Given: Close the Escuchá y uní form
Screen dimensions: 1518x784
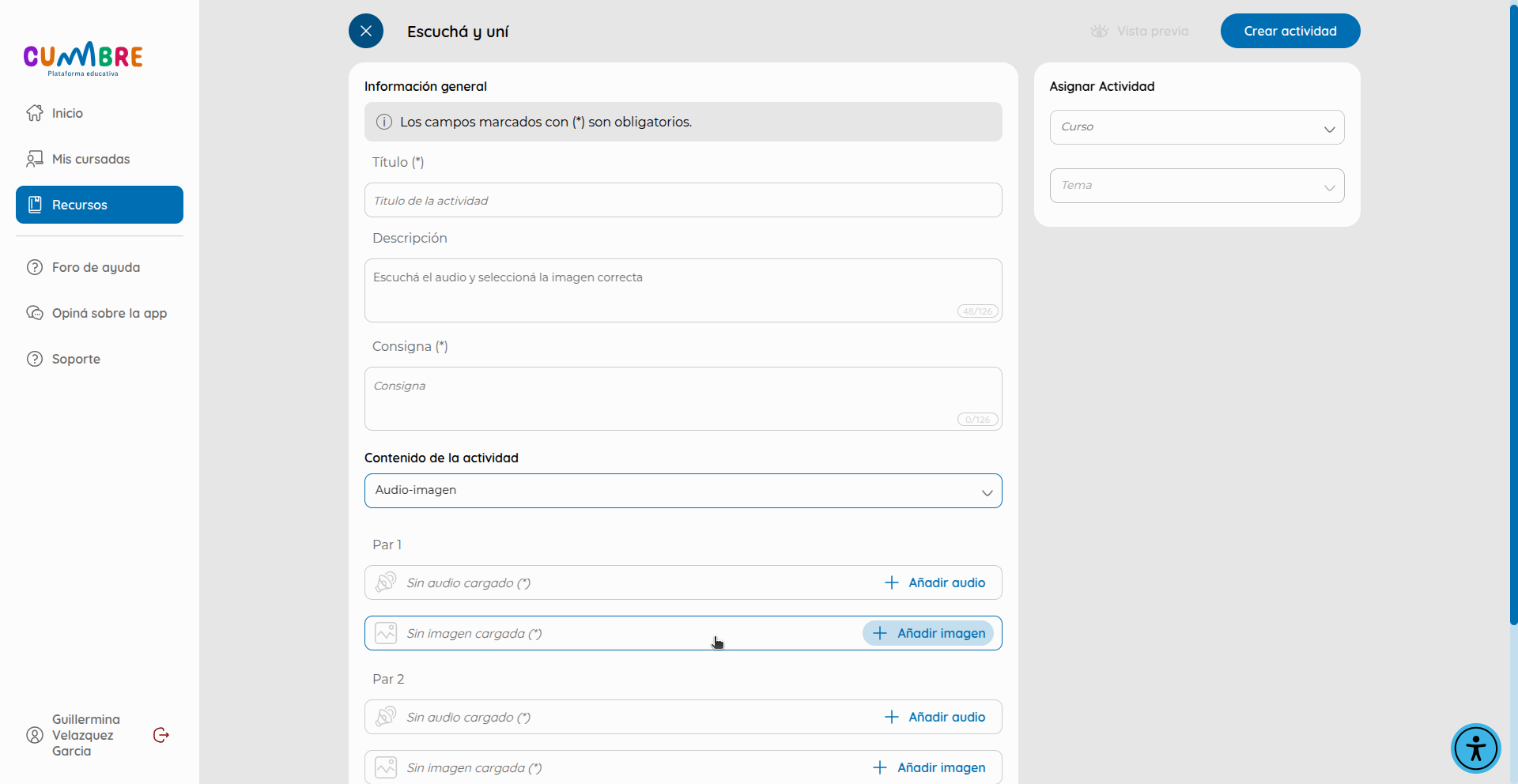Looking at the screenshot, I should [366, 31].
